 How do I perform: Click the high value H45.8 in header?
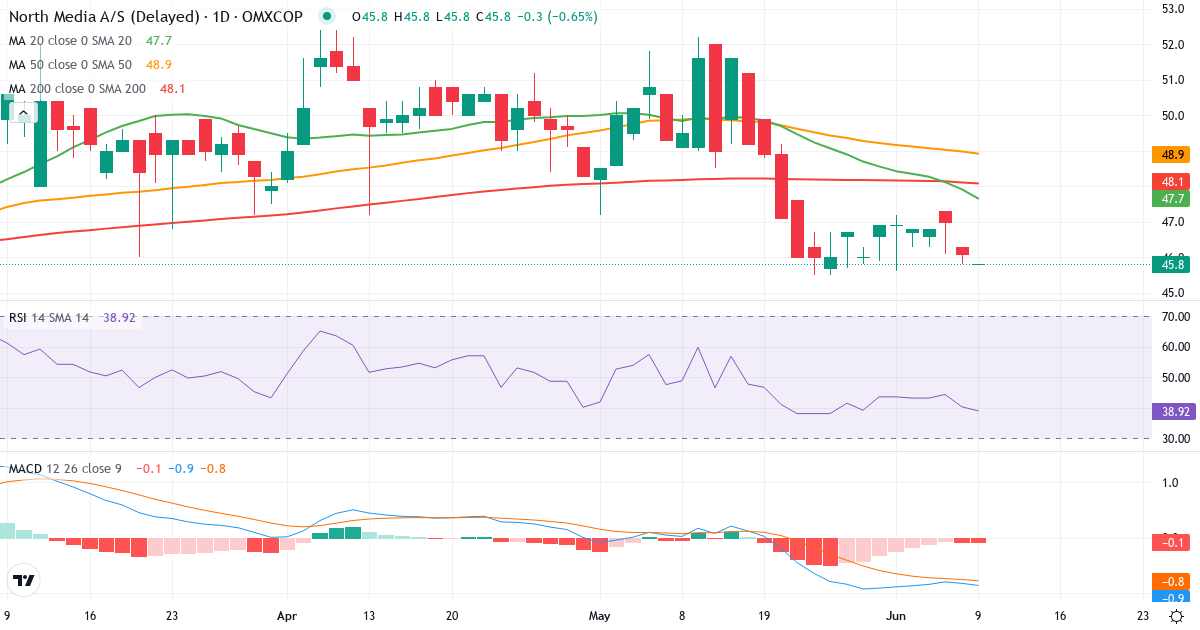[x=412, y=16]
